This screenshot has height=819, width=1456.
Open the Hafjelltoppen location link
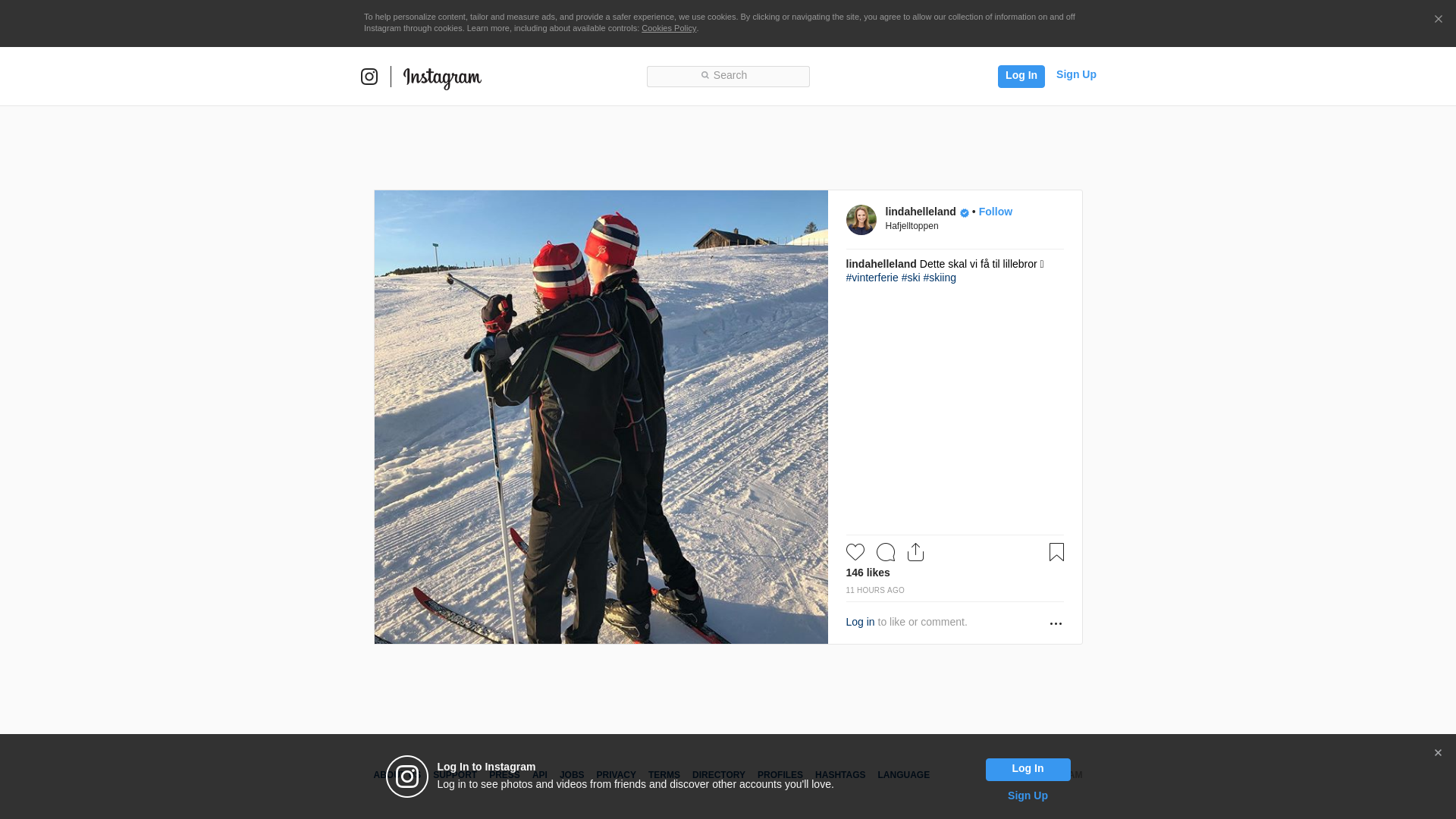click(x=912, y=226)
